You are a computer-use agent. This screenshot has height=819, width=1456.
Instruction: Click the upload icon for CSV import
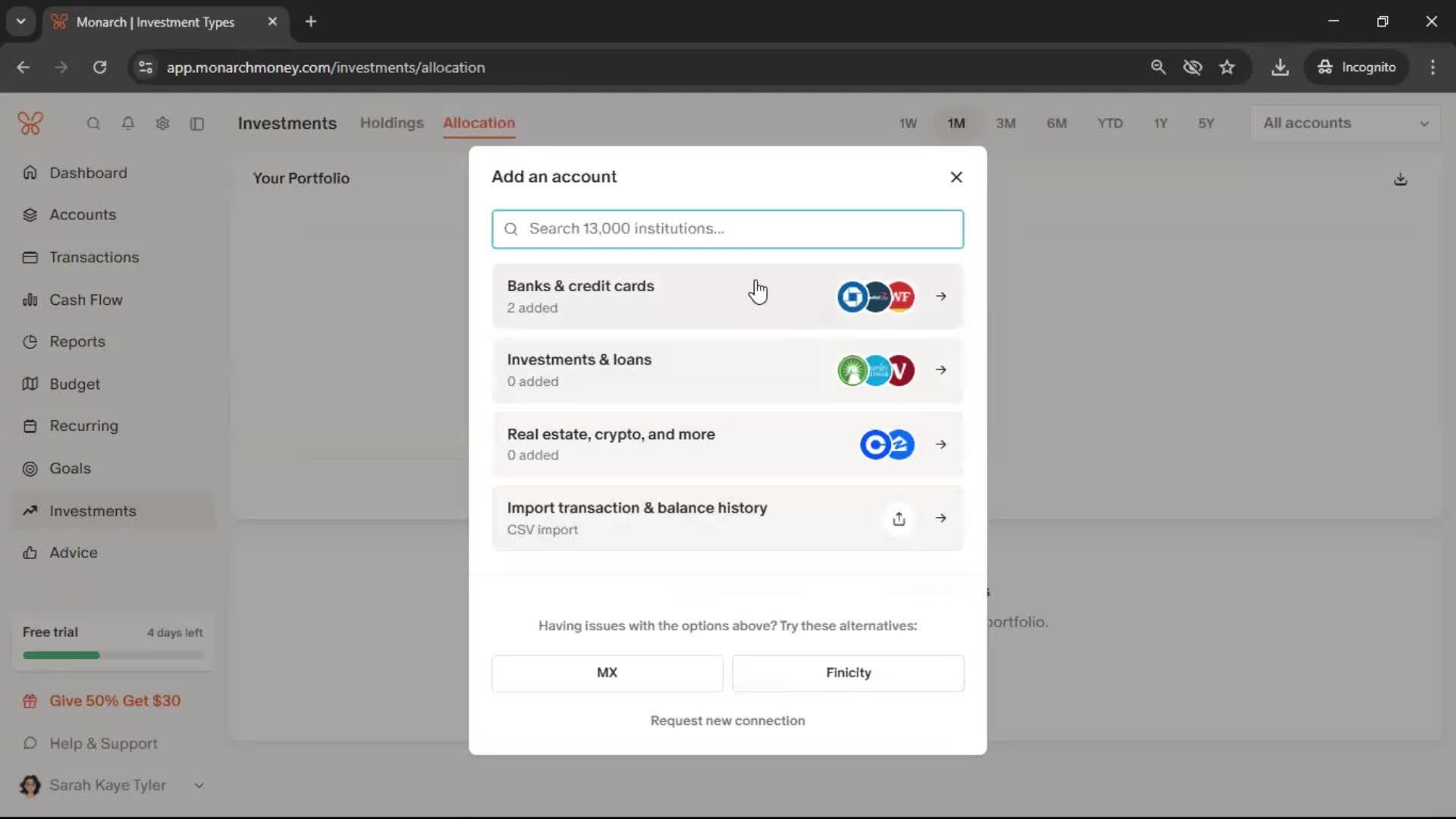tap(899, 519)
